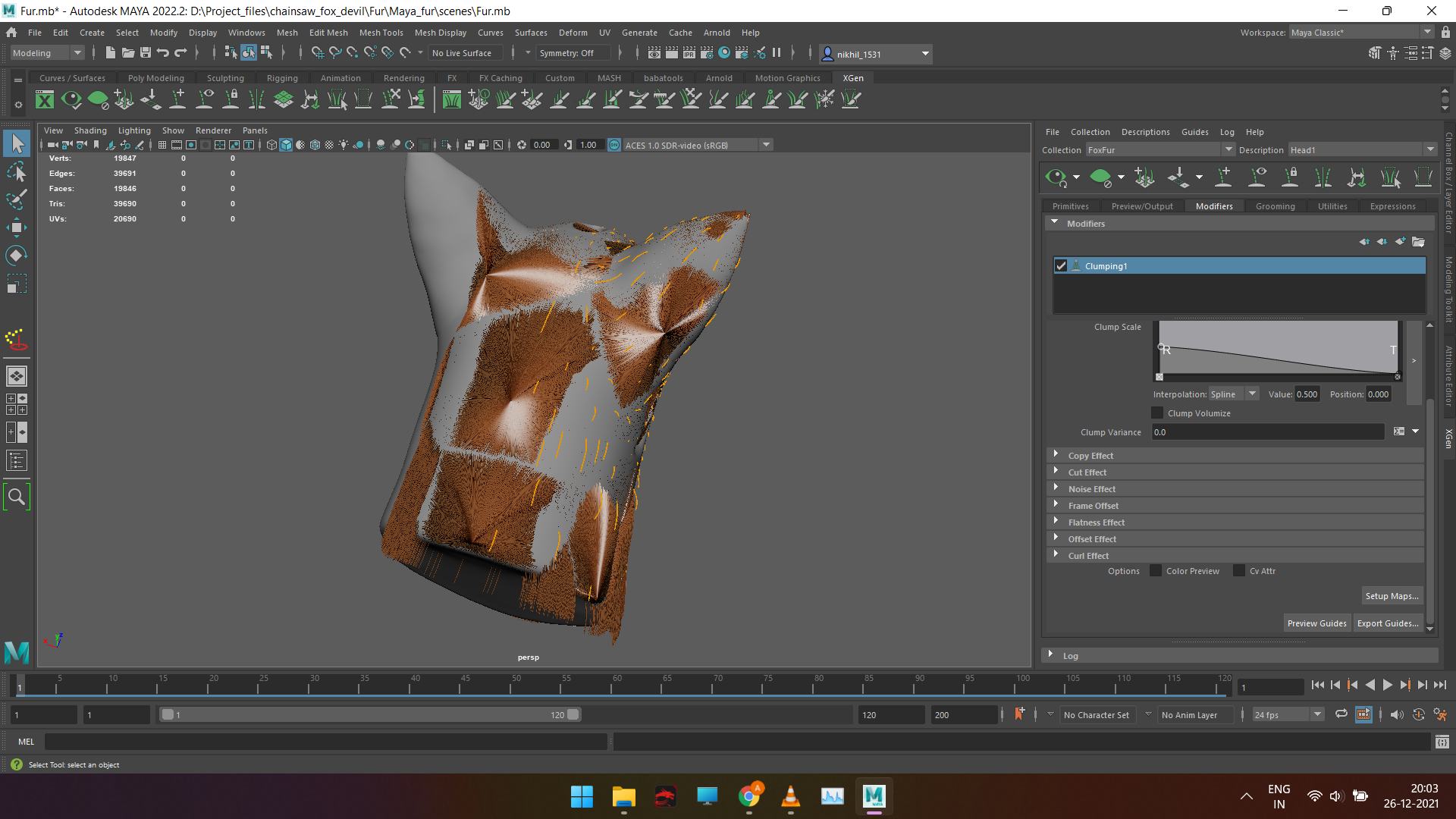Open the Snap to grids icon
The image size is (1456, 819).
[318, 53]
